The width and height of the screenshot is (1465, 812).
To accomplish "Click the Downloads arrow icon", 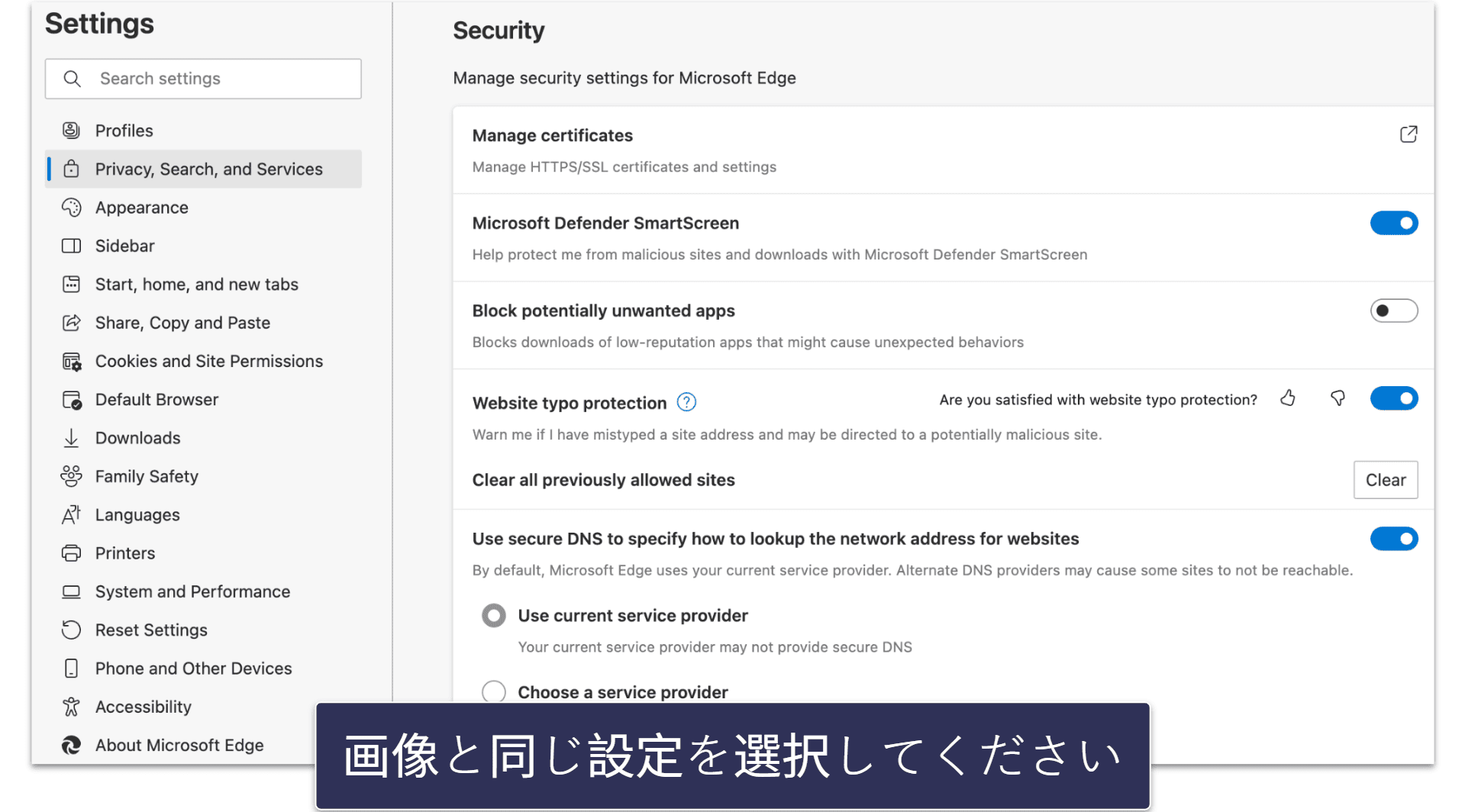I will coord(71,438).
